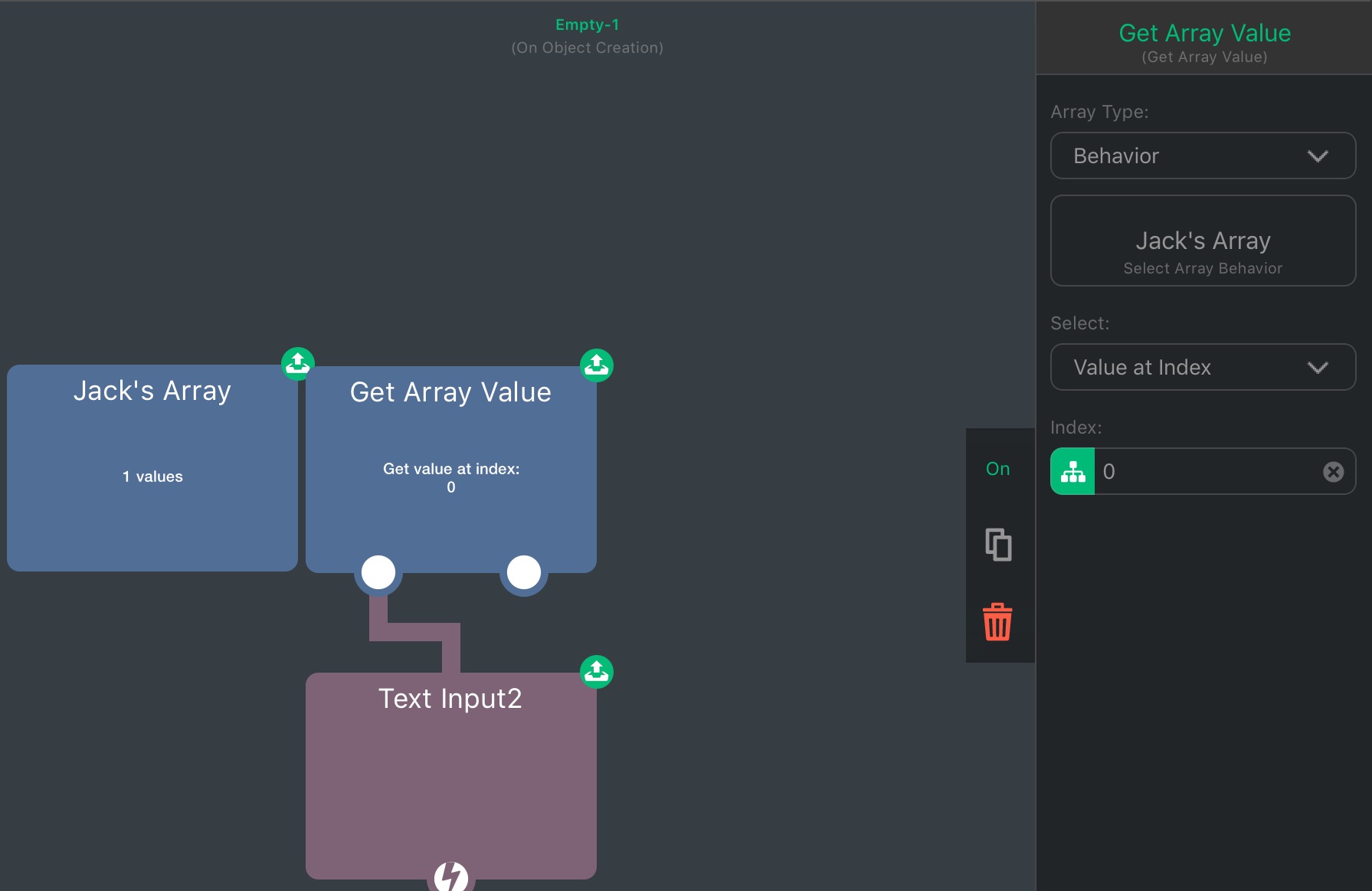Screen dimensions: 1372x891
Task: Click the right output port on Get Array Value
Action: [524, 572]
